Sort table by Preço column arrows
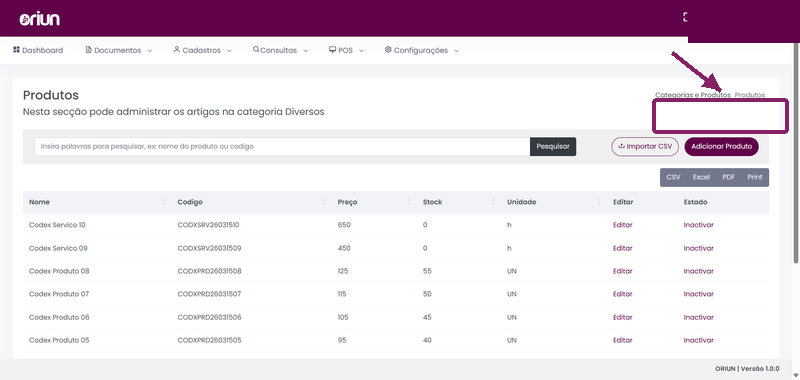Screen dimensions: 800x380 click(409, 202)
